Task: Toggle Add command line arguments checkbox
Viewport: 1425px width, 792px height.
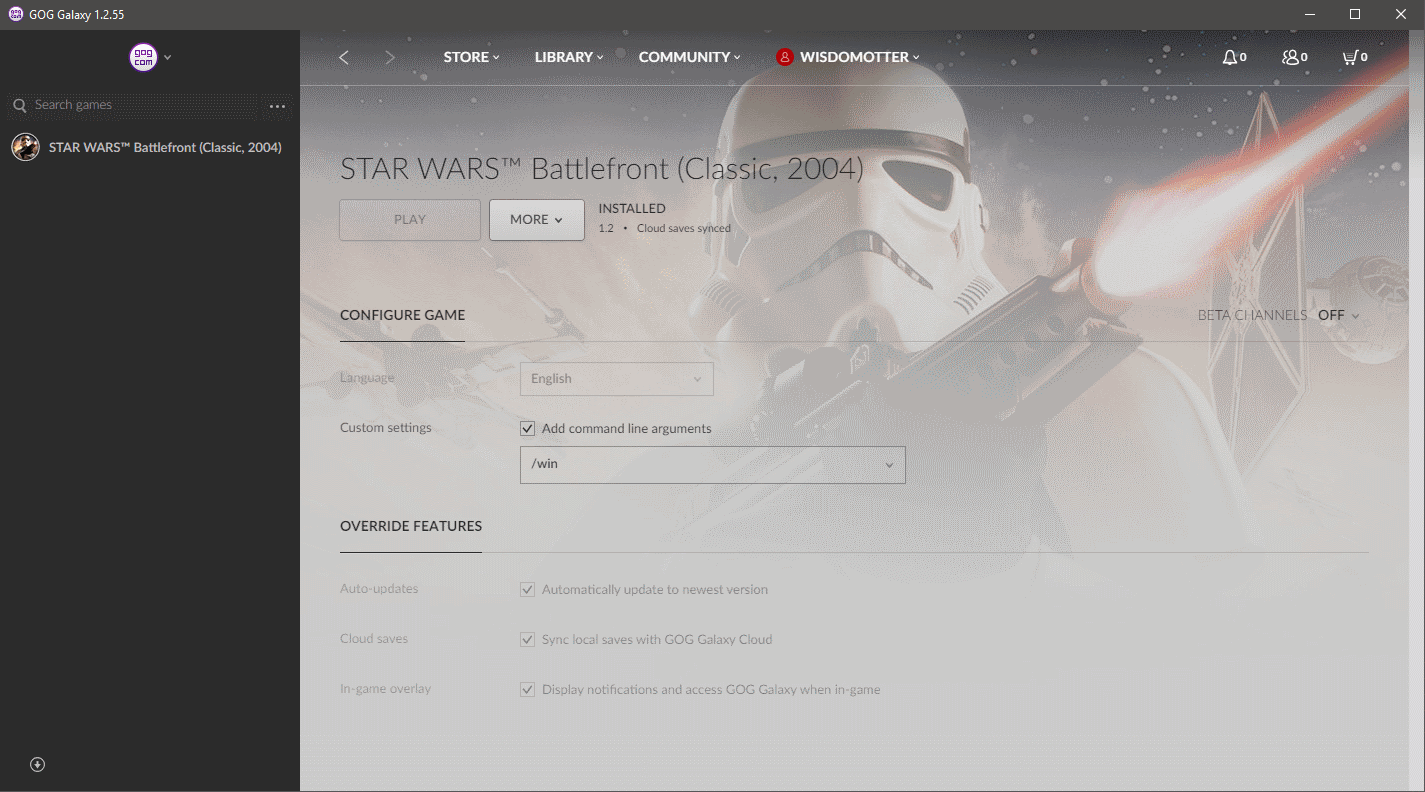Action: point(528,428)
